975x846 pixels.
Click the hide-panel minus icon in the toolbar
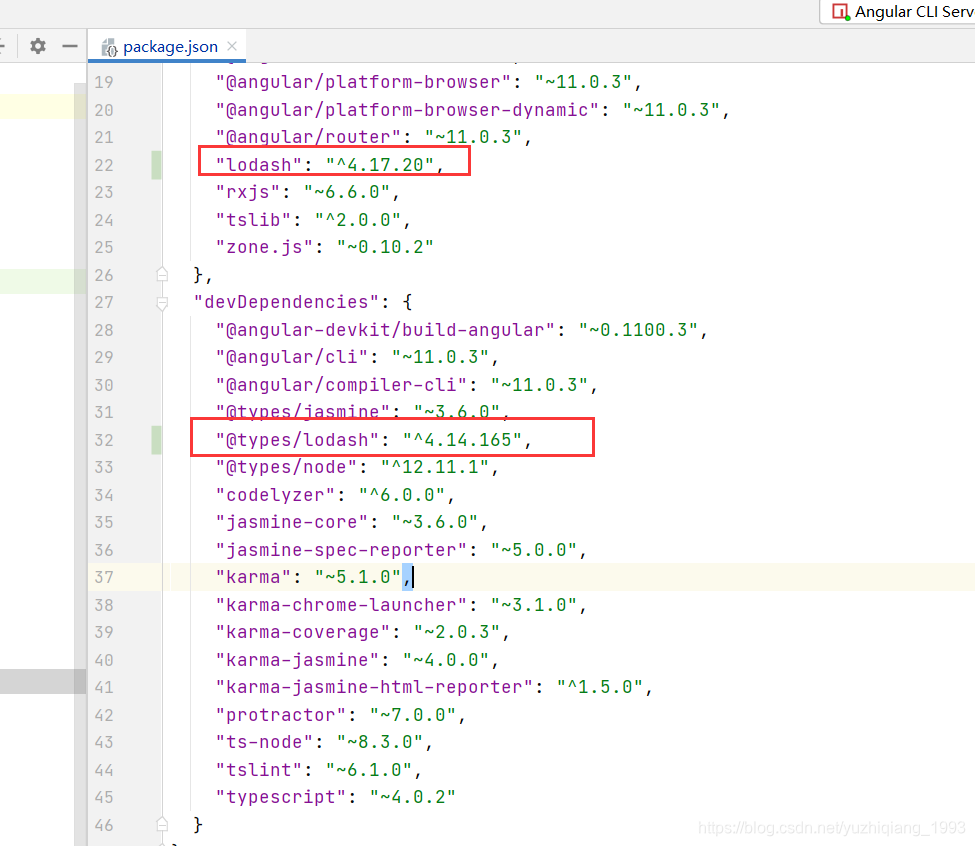68,45
